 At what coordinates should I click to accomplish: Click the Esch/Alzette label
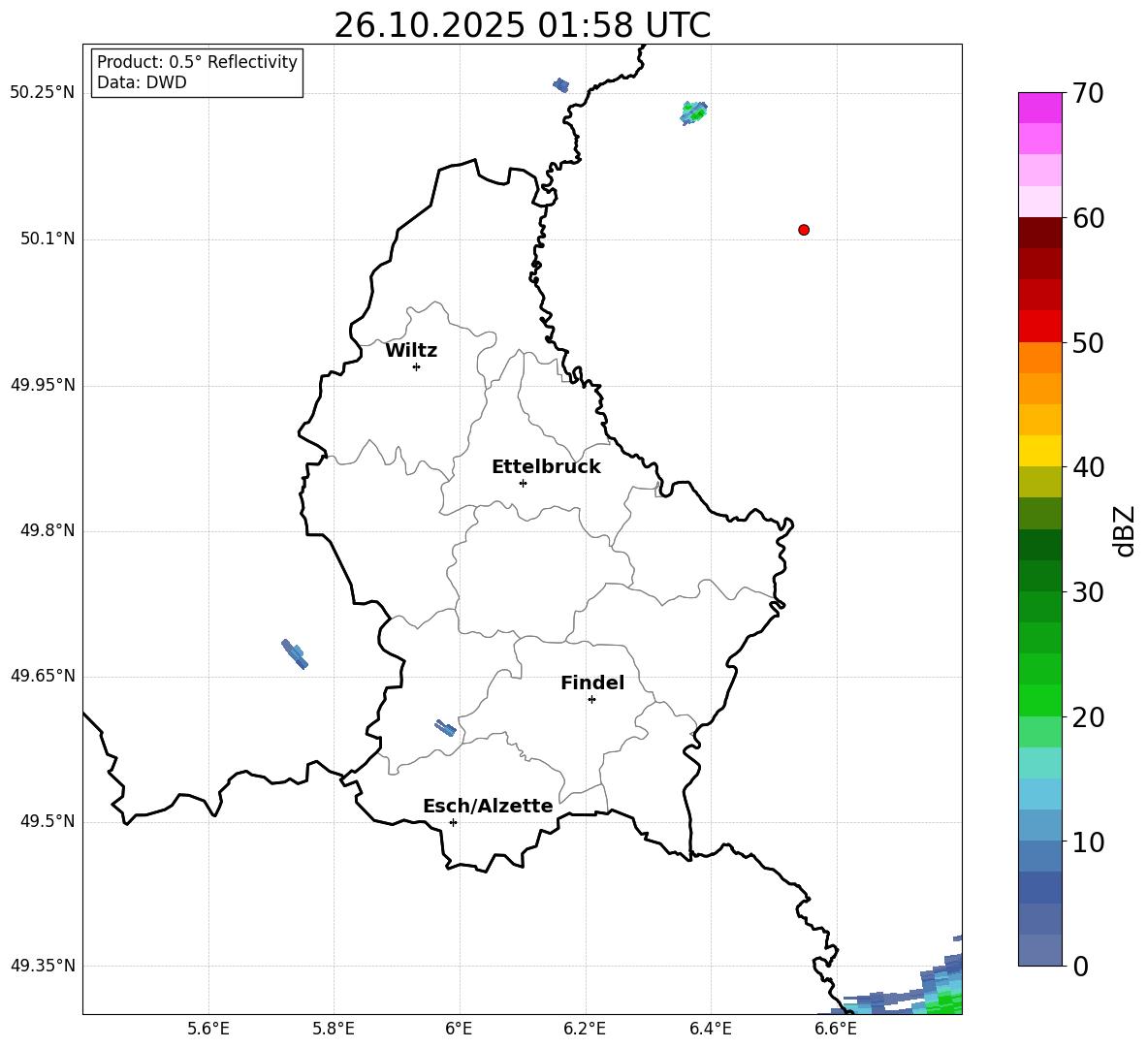pos(488,807)
